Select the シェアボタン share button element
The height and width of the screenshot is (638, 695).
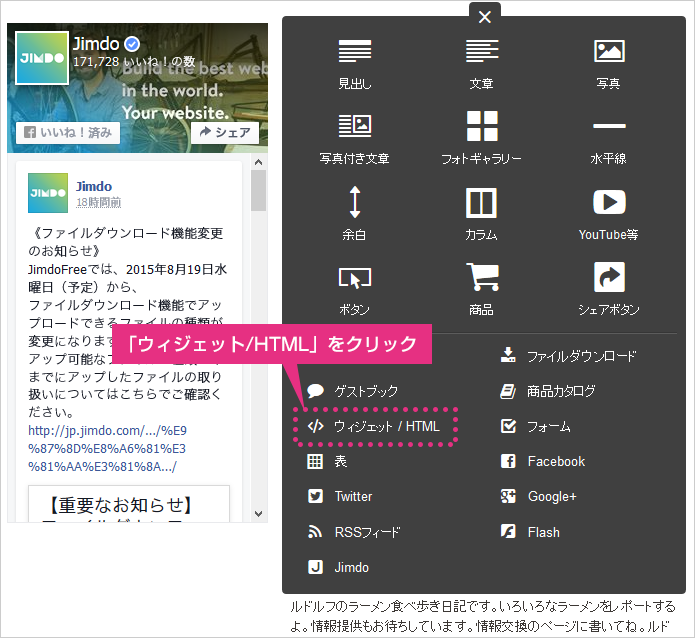pyautogui.click(x=608, y=278)
